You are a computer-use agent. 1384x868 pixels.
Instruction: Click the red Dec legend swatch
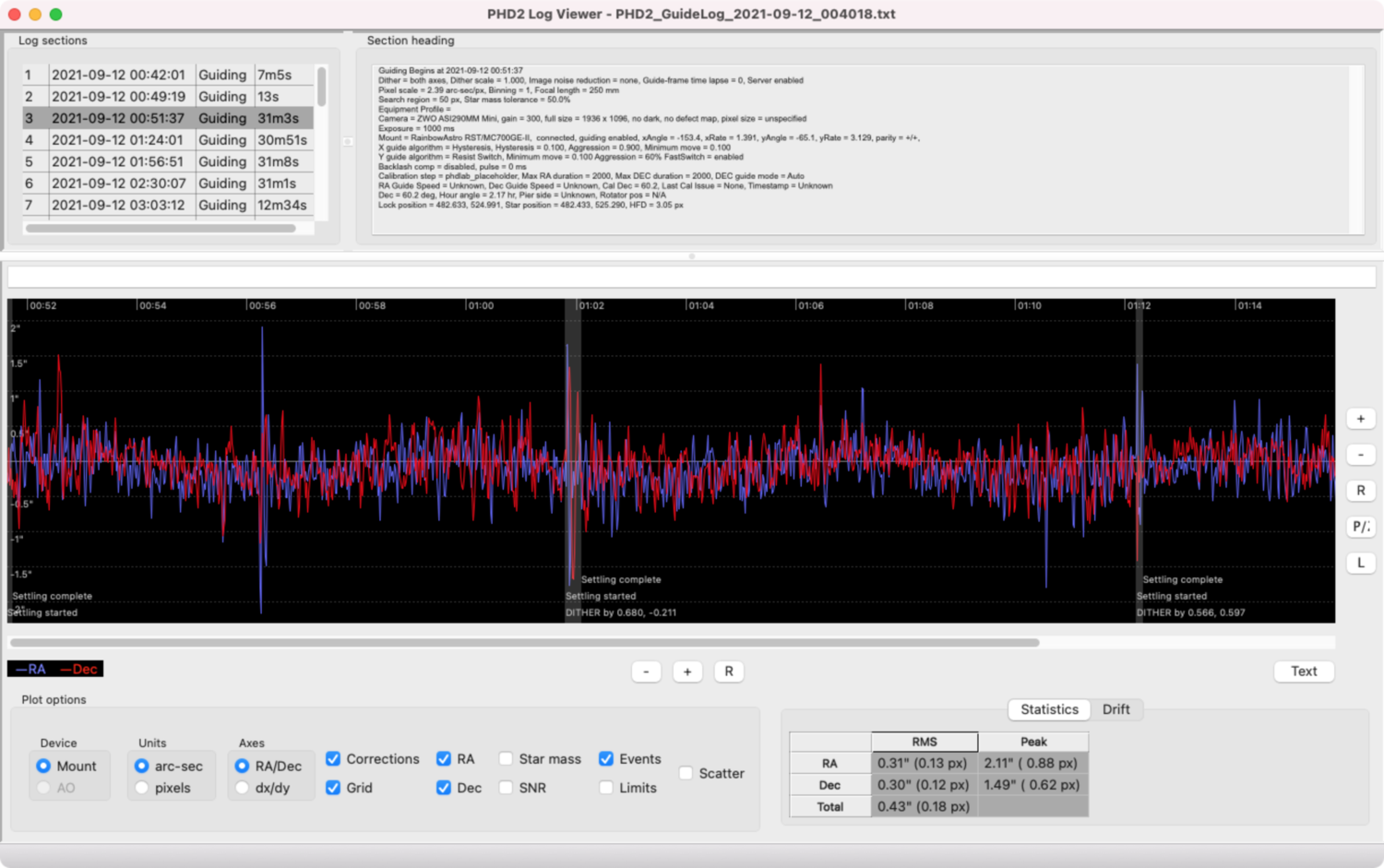(80, 669)
